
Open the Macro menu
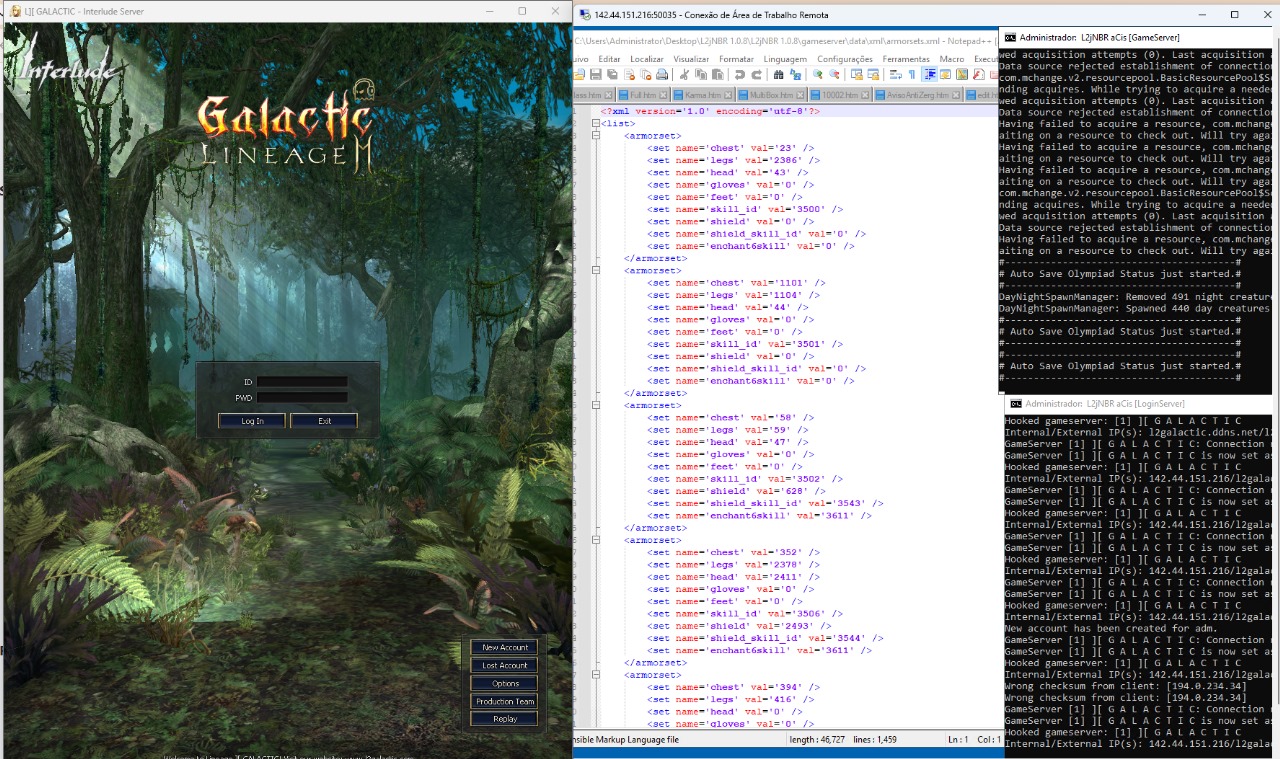click(952, 59)
